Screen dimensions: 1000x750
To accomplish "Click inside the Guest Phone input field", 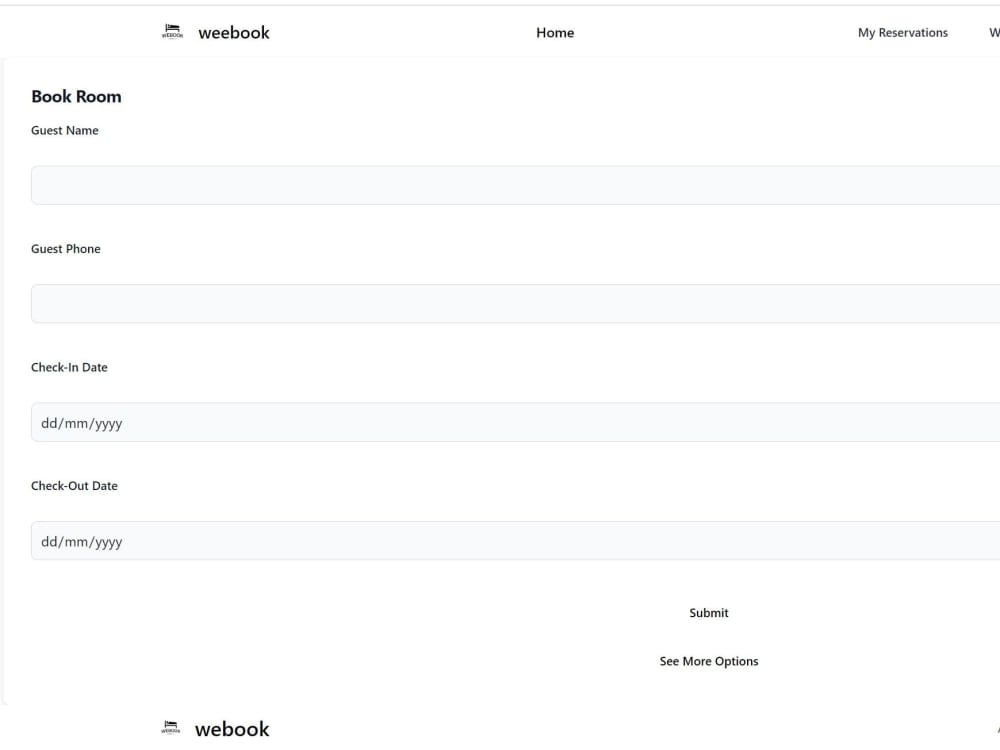I will tap(500, 302).
